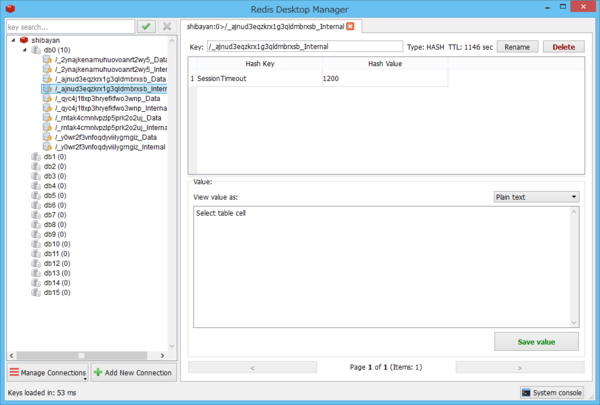Viewport: 600px width, 405px height.
Task: Click key icon of /_y0wr2f3vnfoqdyviilygmgiz_Data
Action: point(47,137)
